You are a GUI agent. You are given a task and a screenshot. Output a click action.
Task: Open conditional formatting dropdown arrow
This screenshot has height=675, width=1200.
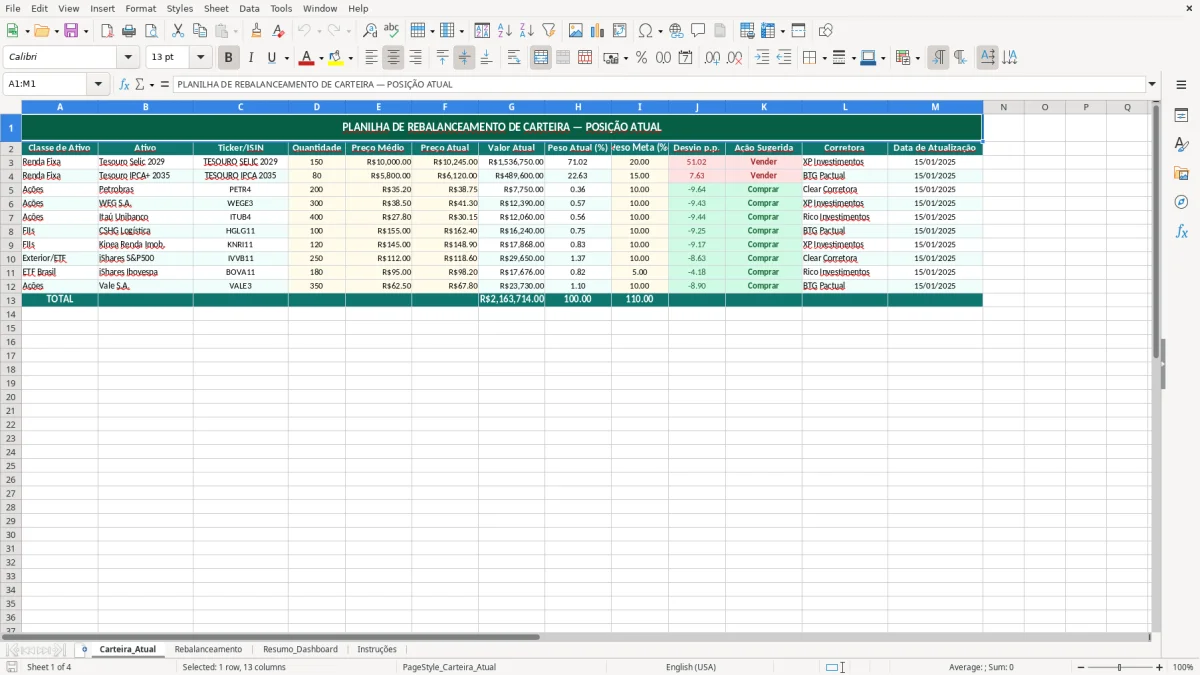tap(917, 58)
